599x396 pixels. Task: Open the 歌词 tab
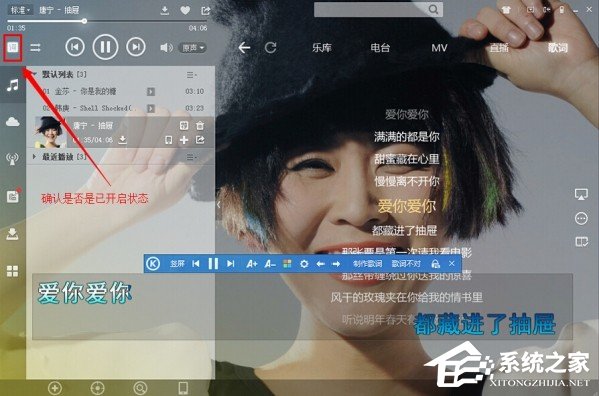point(557,48)
